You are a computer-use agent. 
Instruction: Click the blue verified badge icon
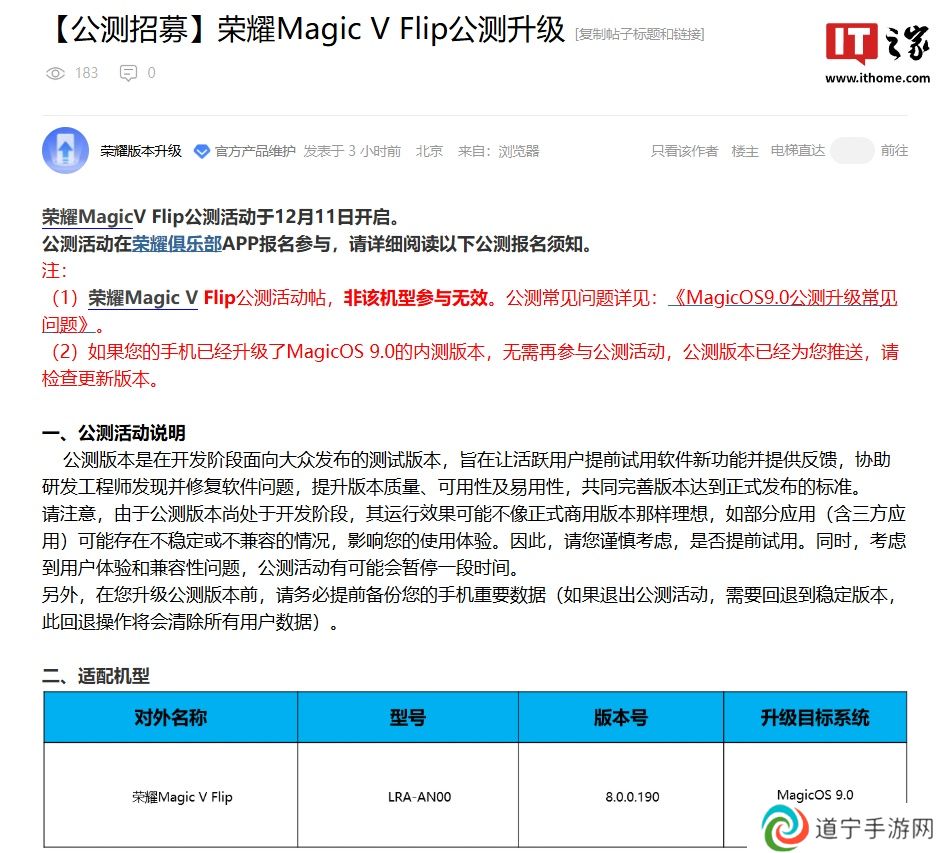click(x=201, y=151)
